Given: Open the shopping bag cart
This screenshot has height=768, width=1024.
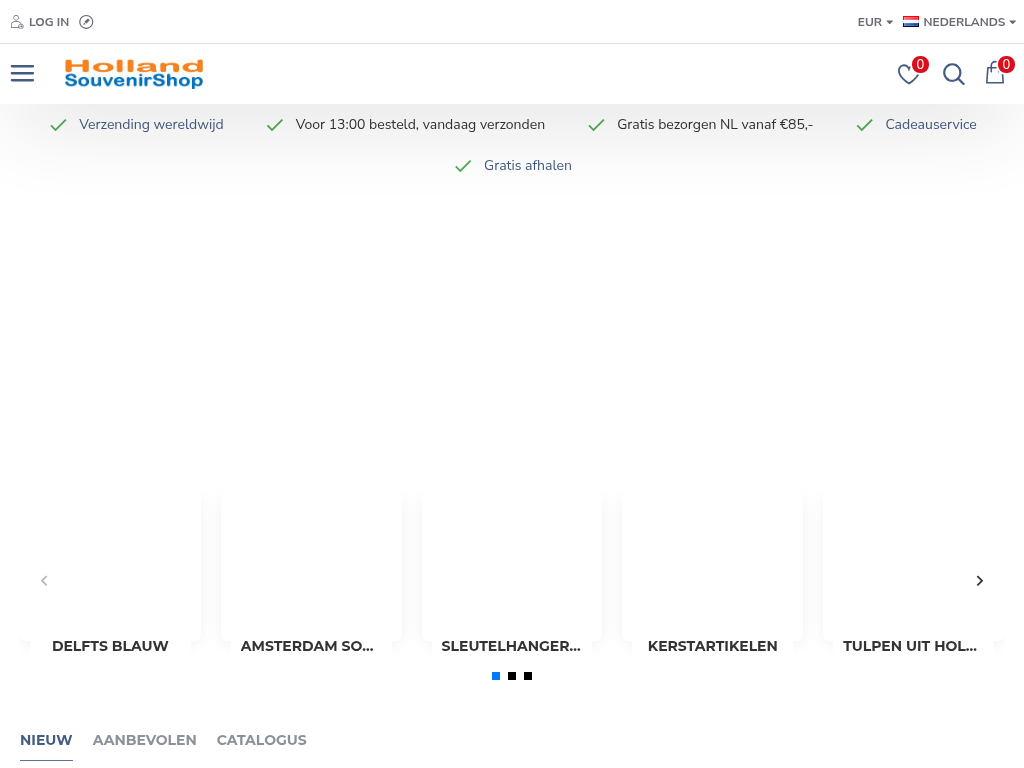Looking at the screenshot, I should (x=995, y=74).
